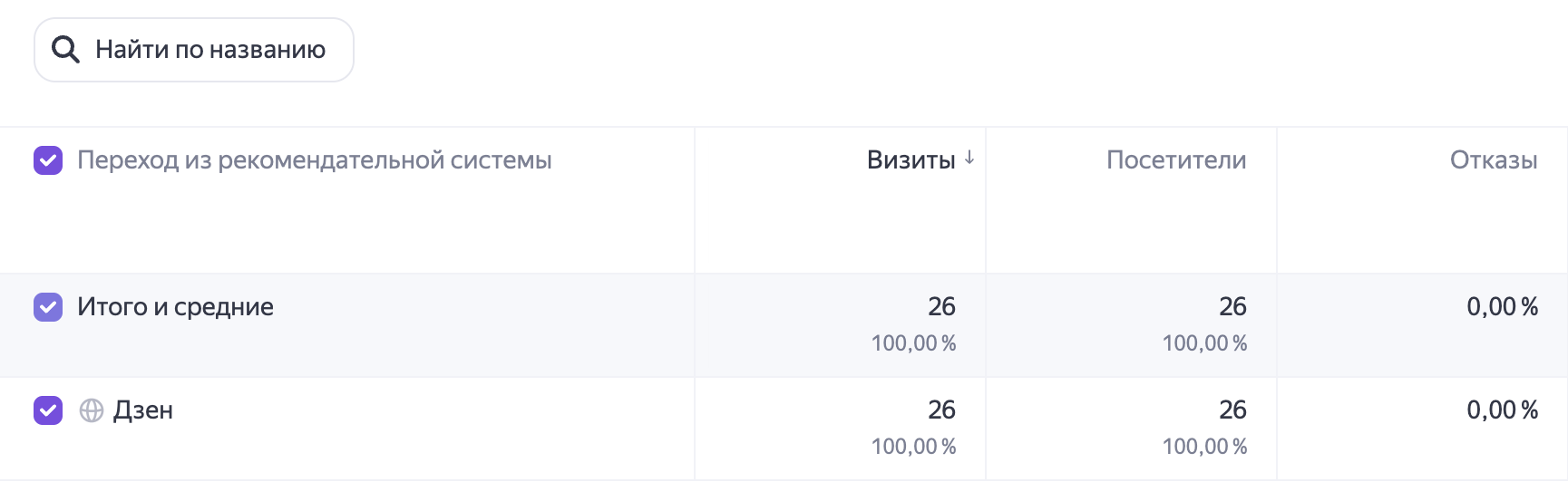
Task: Click the globe icon beside Дзен
Action: coord(92,410)
